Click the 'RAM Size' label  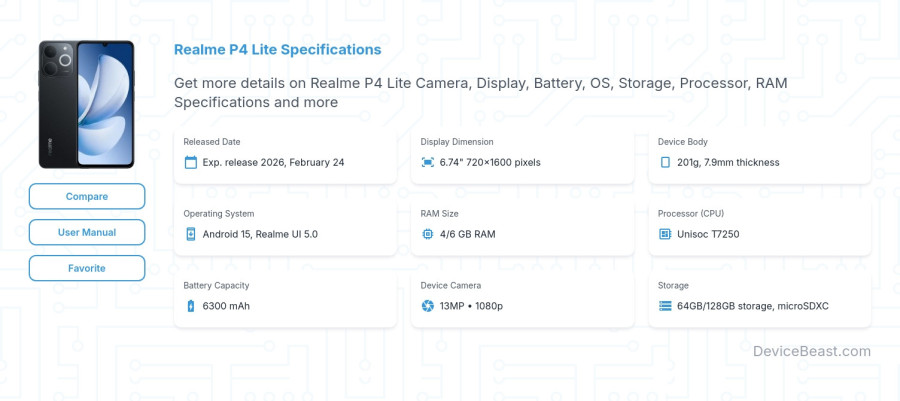(439, 213)
